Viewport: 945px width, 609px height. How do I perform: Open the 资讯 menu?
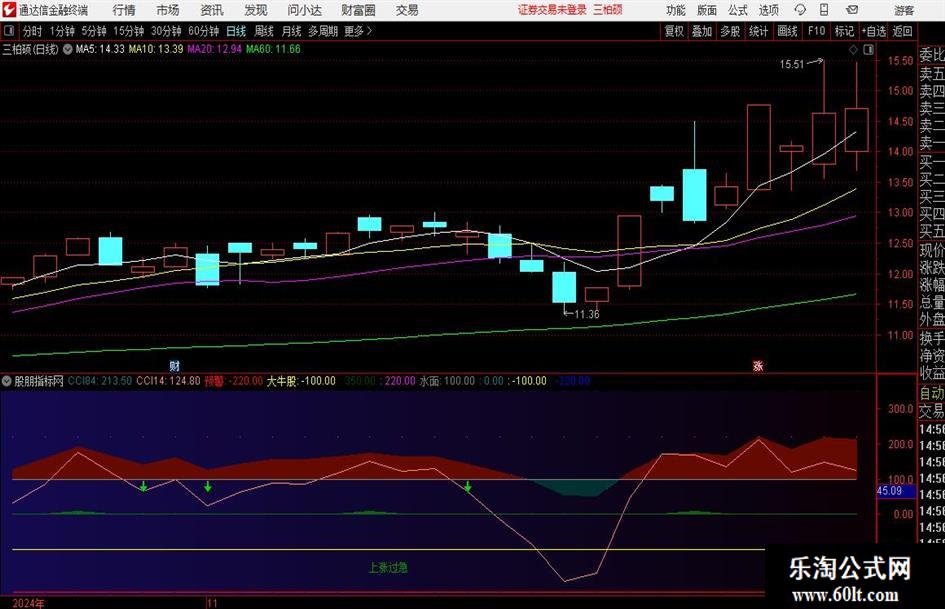(x=212, y=10)
